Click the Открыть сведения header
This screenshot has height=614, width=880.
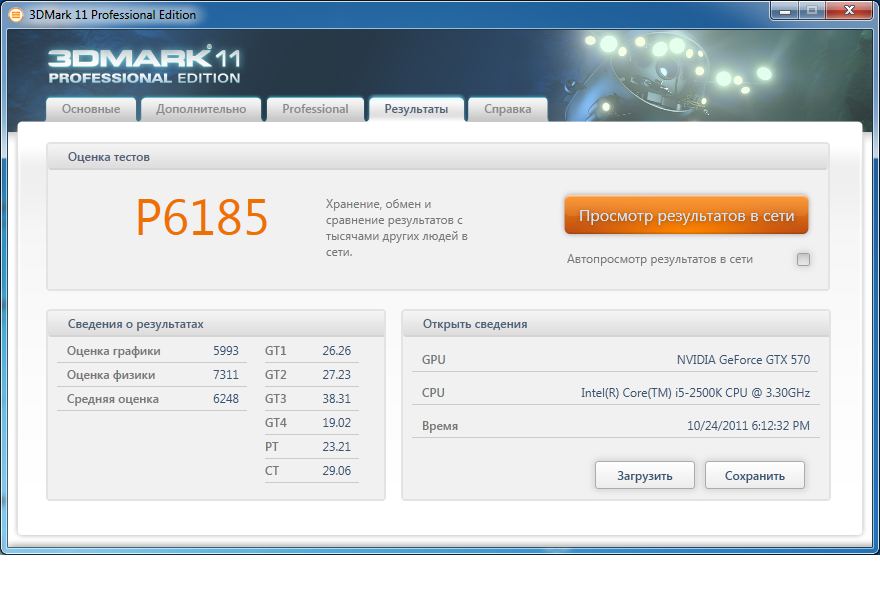click(475, 324)
